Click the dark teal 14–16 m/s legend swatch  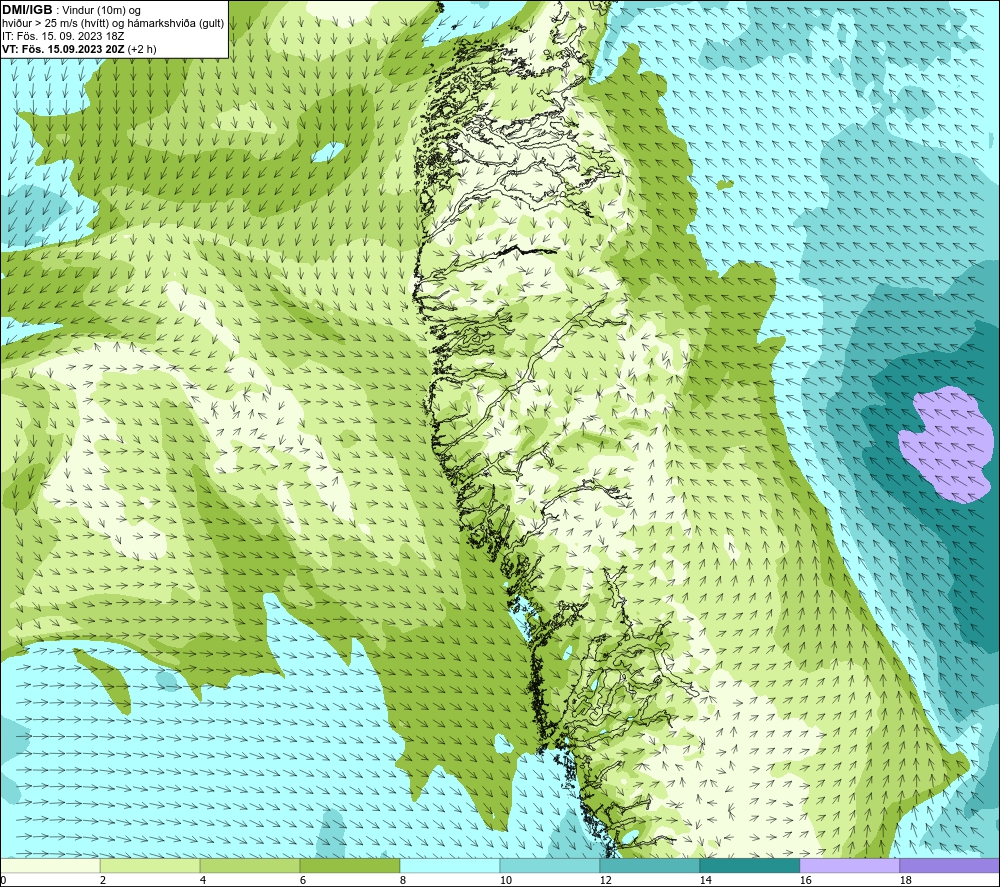750,865
